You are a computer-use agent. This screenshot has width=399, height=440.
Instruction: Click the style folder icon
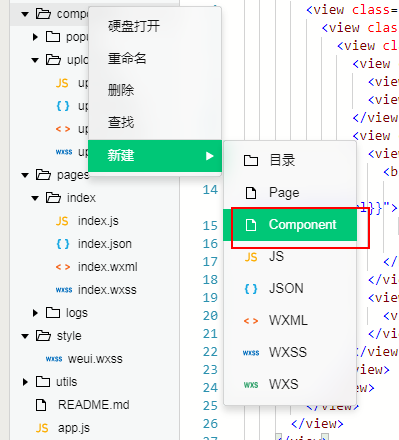click(x=43, y=335)
